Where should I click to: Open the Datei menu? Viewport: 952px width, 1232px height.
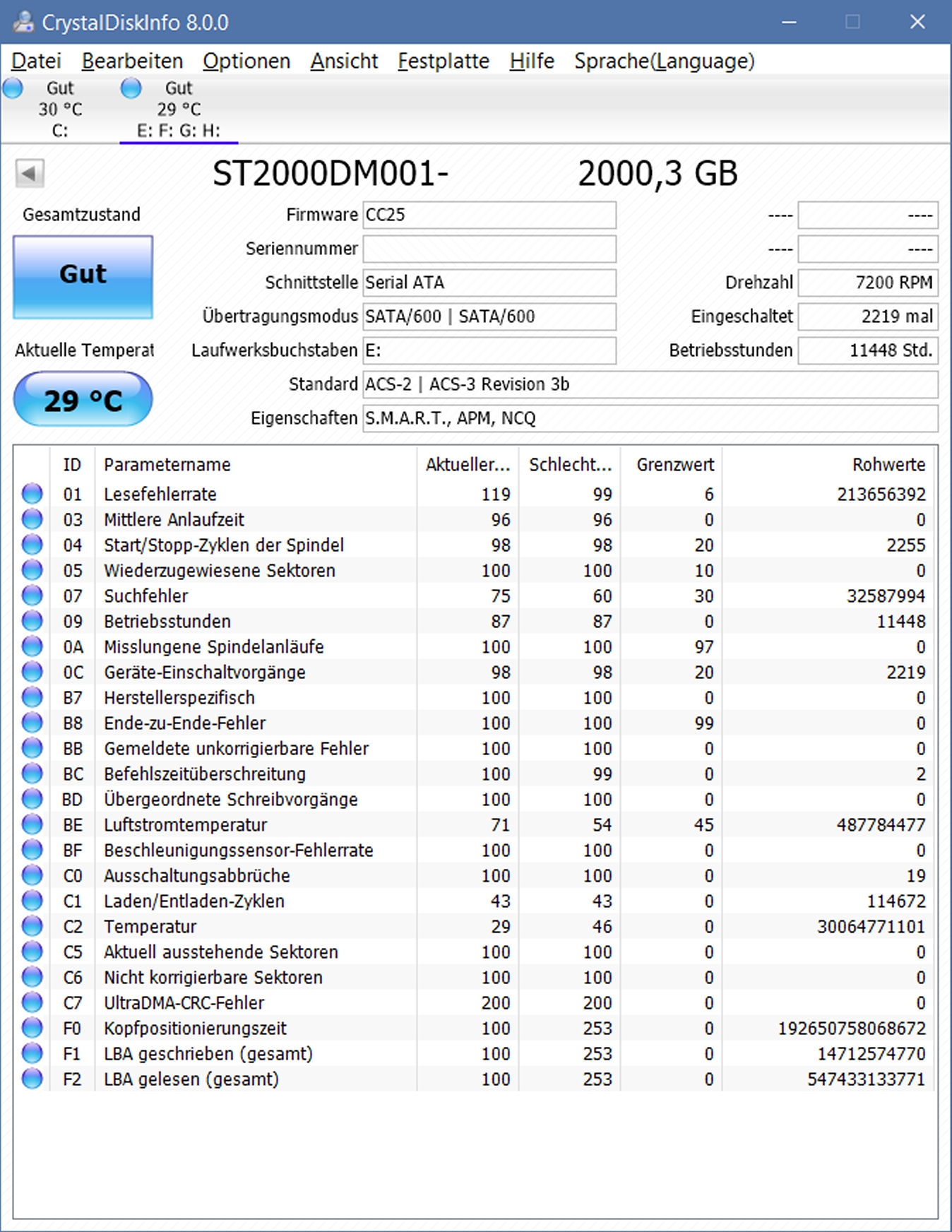36,61
